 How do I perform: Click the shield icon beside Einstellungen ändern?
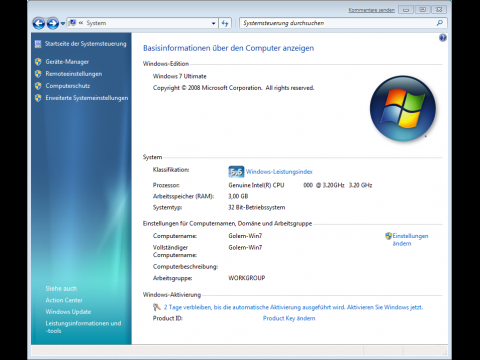[x=388, y=236]
